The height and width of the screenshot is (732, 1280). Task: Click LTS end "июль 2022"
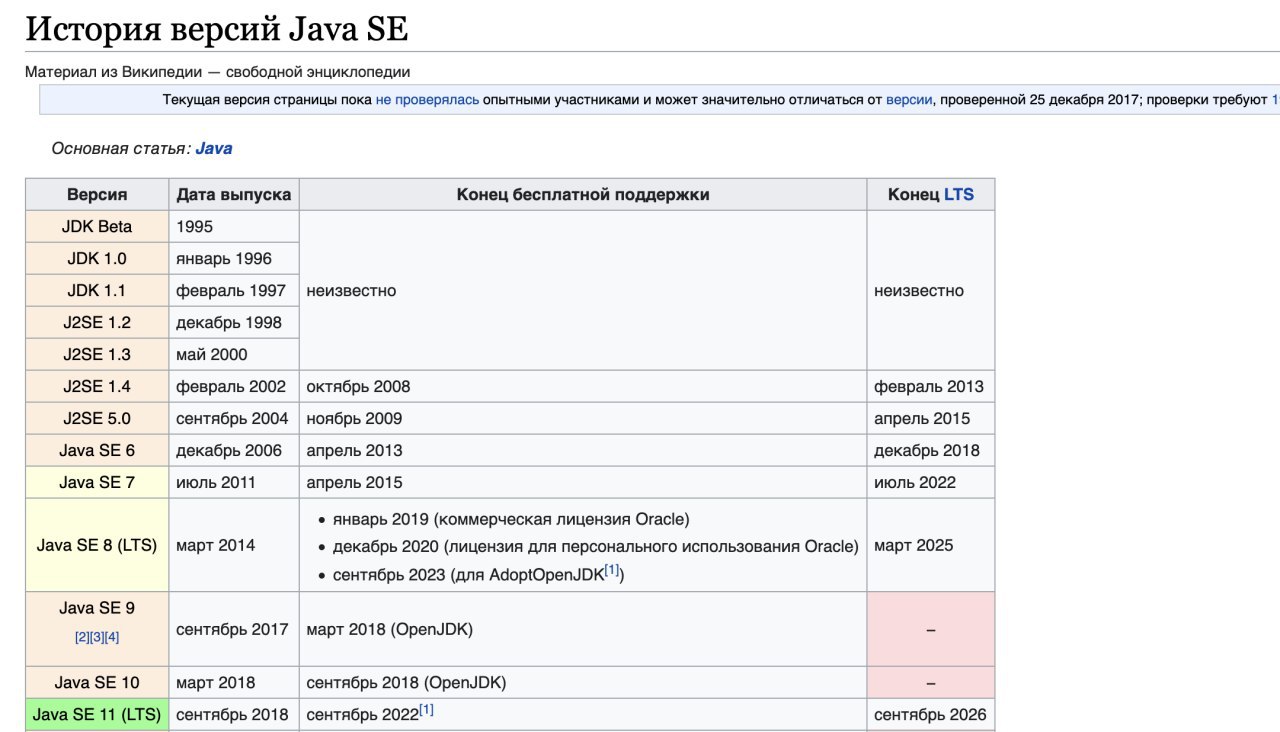click(x=915, y=482)
